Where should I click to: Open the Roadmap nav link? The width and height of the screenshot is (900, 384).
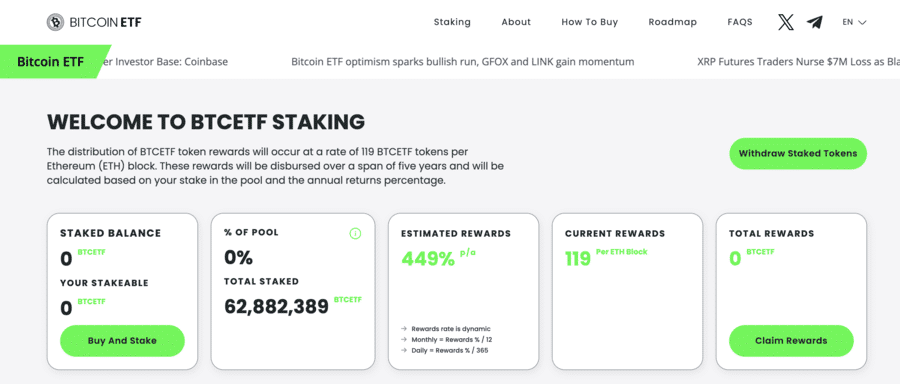coord(672,22)
